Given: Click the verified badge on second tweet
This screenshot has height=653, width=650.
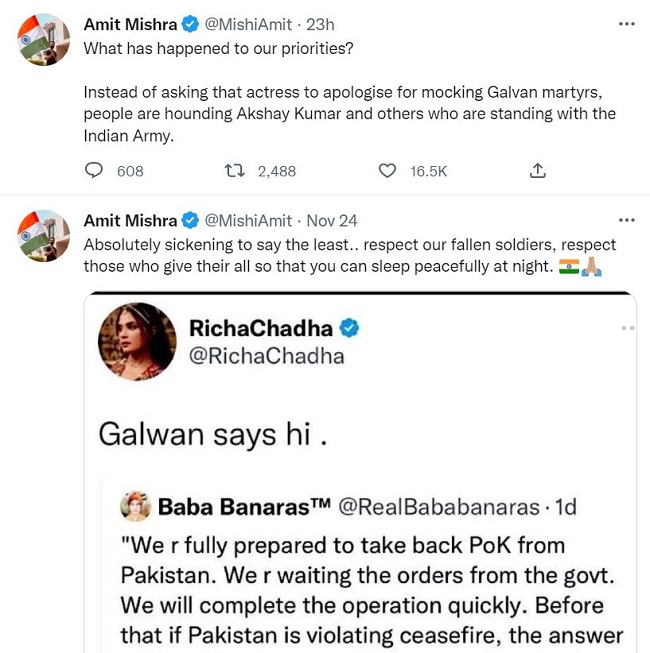Looking at the screenshot, I should (x=191, y=220).
